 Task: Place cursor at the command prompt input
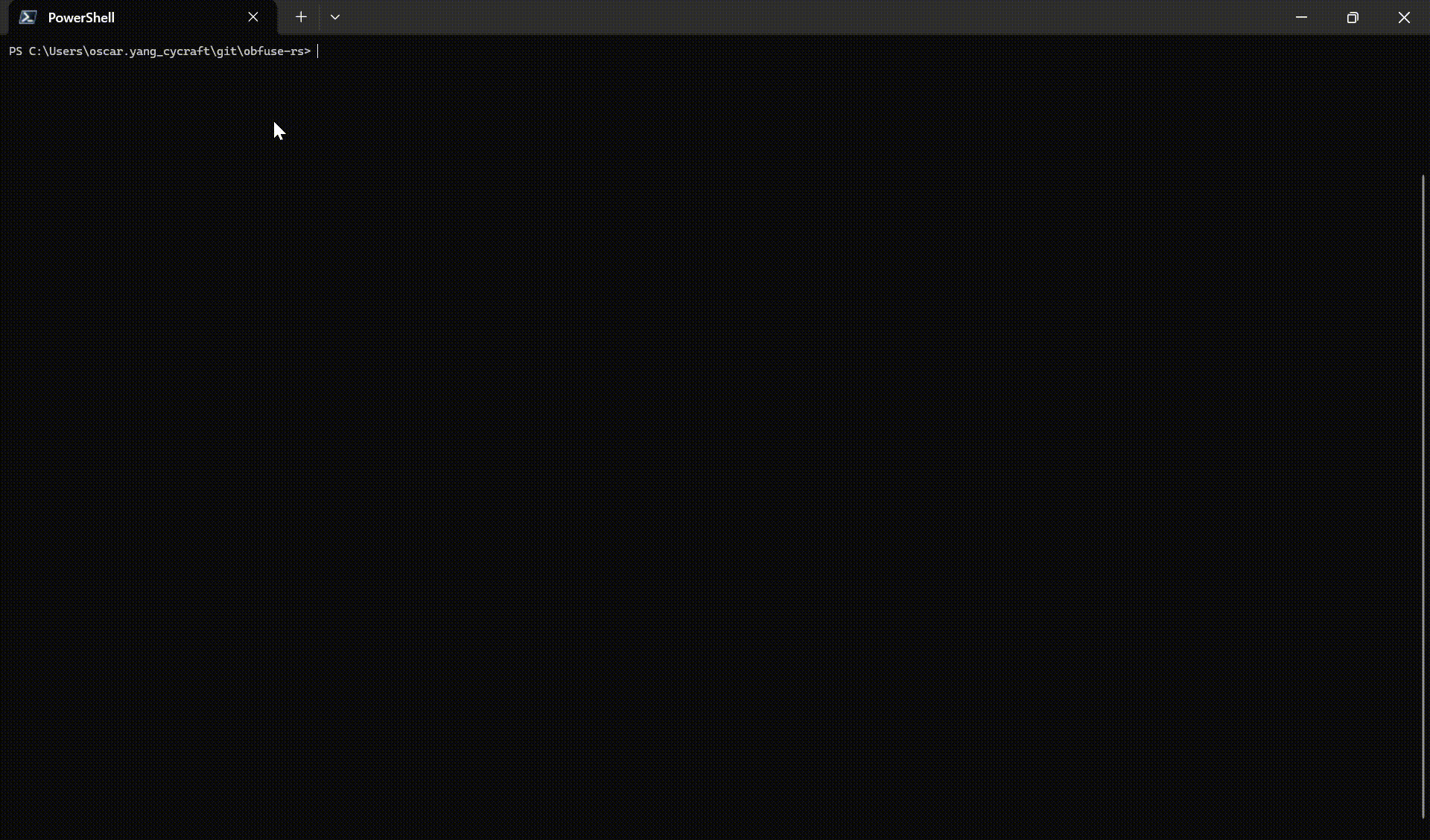[x=328, y=51]
